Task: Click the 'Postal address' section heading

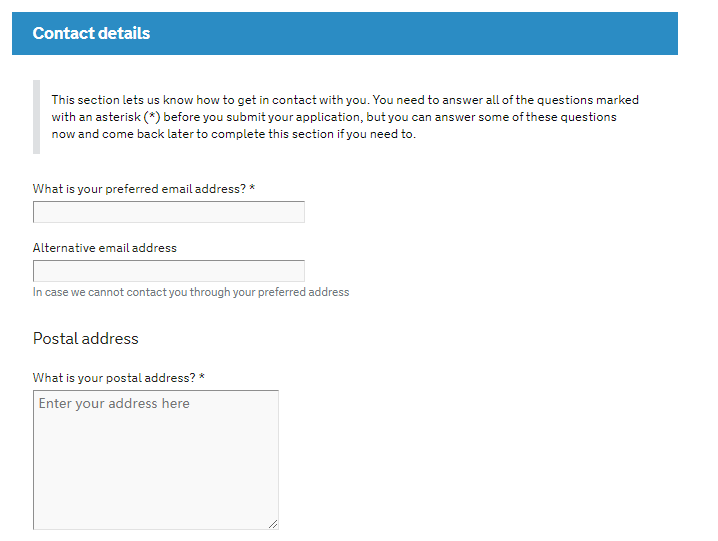Action: pos(85,338)
